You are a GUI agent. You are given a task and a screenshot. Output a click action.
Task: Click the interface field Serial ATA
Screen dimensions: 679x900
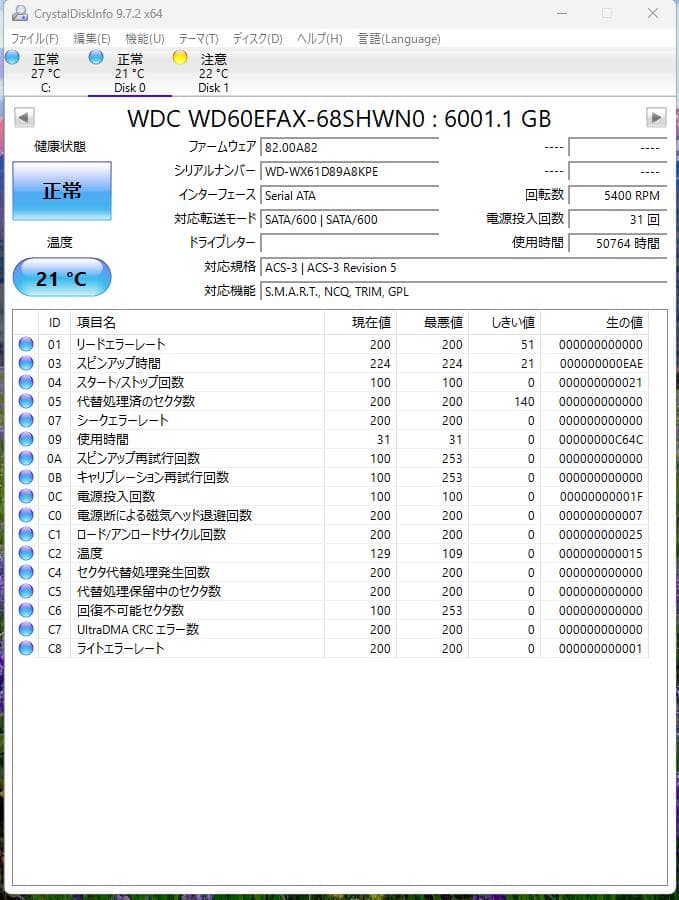(x=350, y=196)
